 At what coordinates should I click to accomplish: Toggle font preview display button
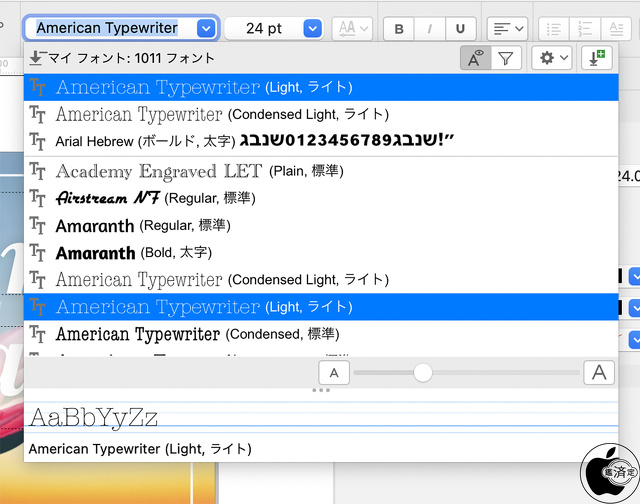(x=476, y=58)
